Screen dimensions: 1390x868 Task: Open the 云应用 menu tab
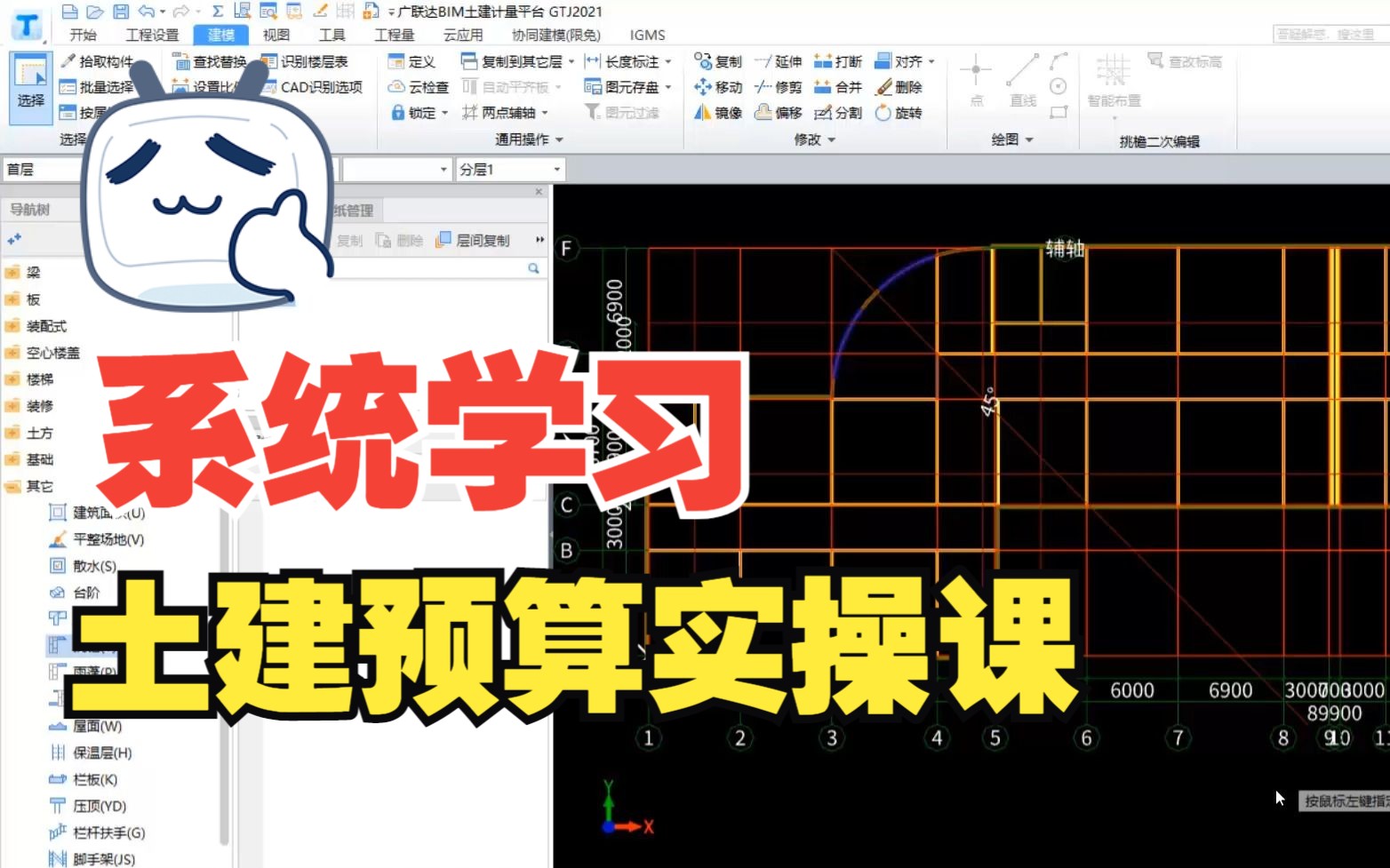click(x=462, y=35)
